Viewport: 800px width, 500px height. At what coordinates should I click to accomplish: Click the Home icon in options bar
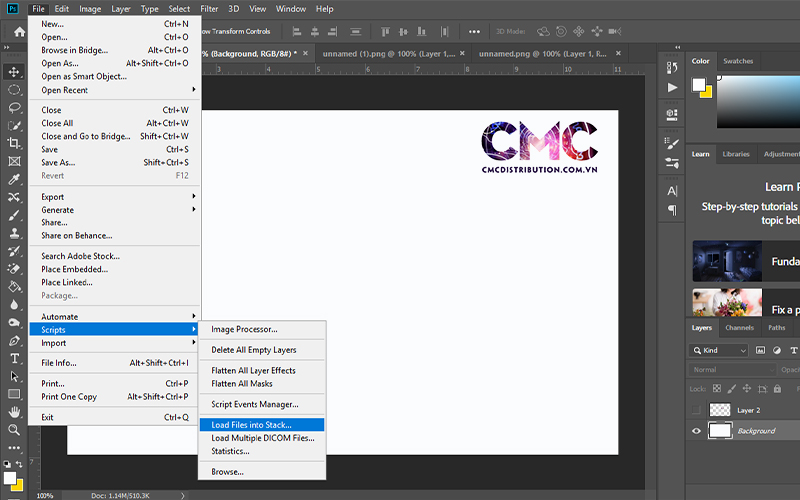tap(19, 32)
